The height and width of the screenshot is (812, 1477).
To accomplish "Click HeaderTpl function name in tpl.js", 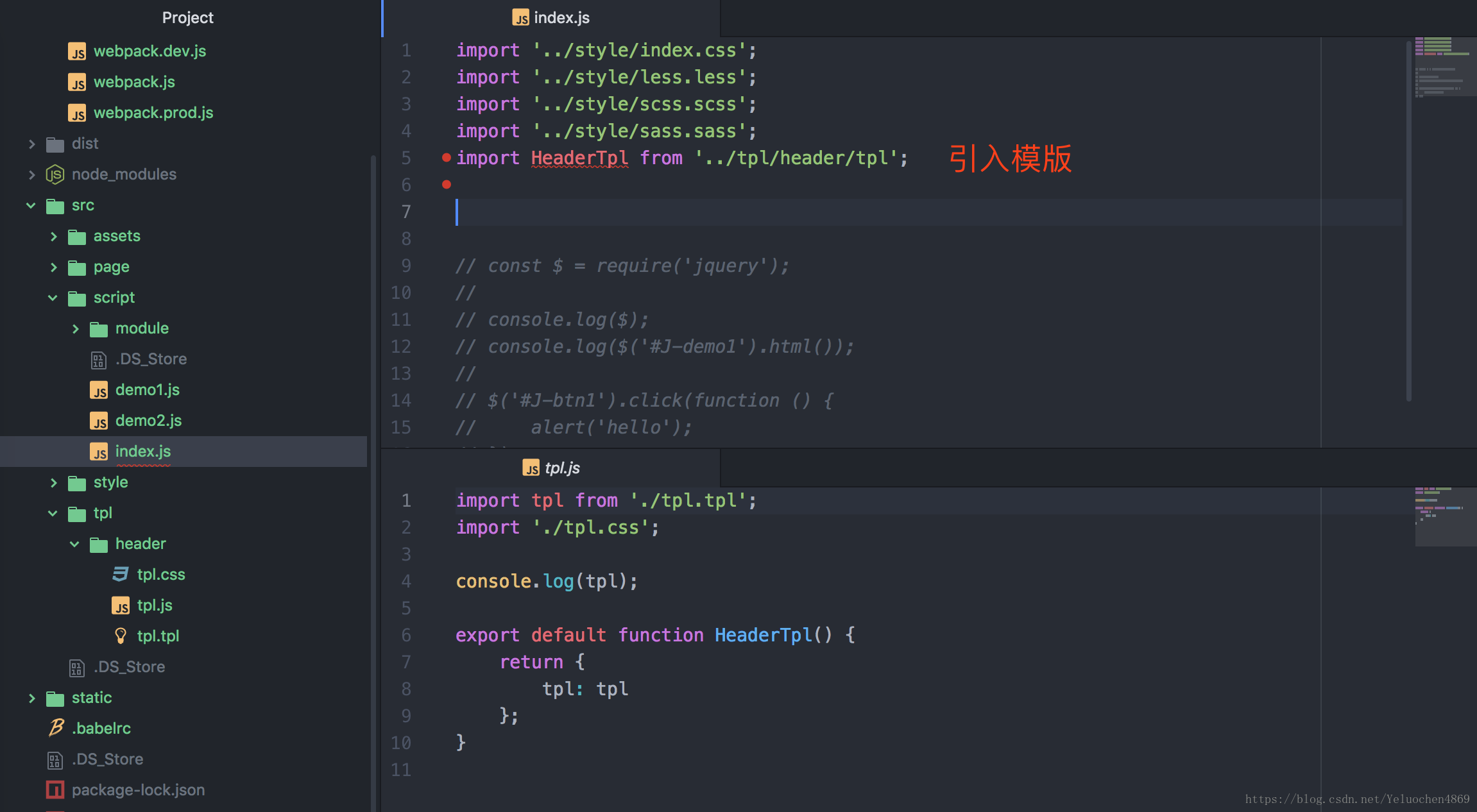I will click(x=764, y=635).
